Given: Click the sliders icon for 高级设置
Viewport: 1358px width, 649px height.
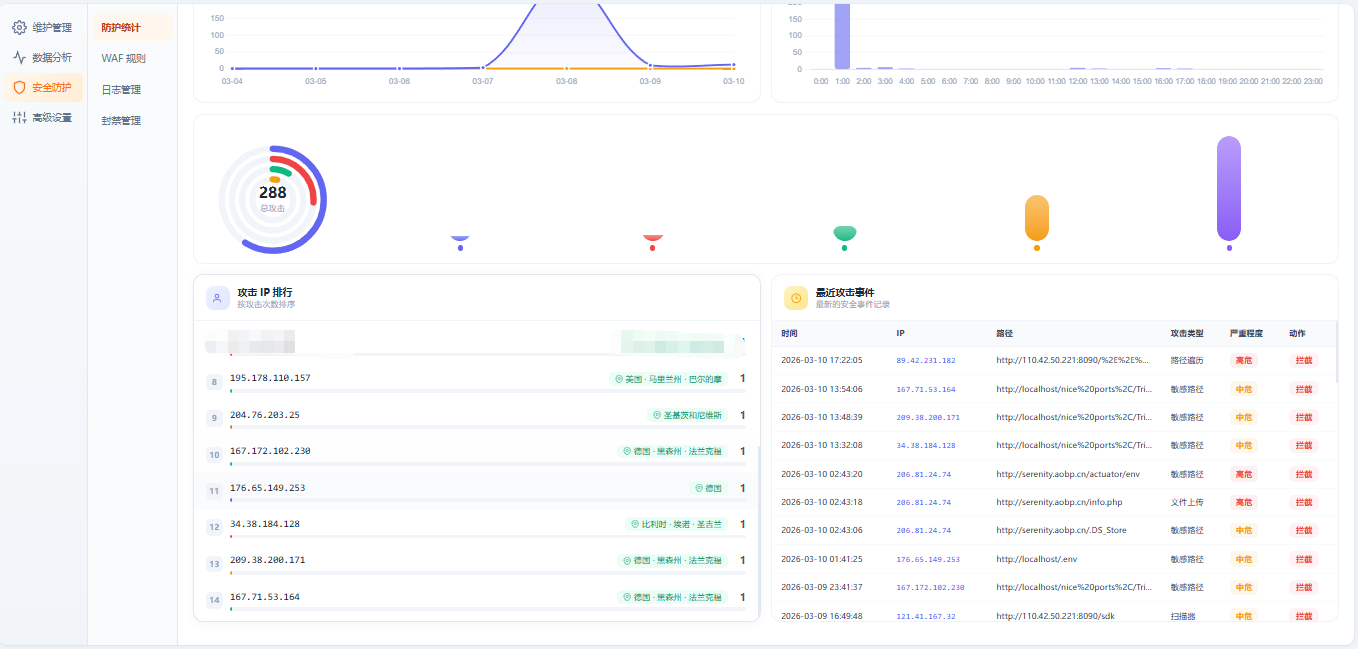Looking at the screenshot, I should point(19,118).
